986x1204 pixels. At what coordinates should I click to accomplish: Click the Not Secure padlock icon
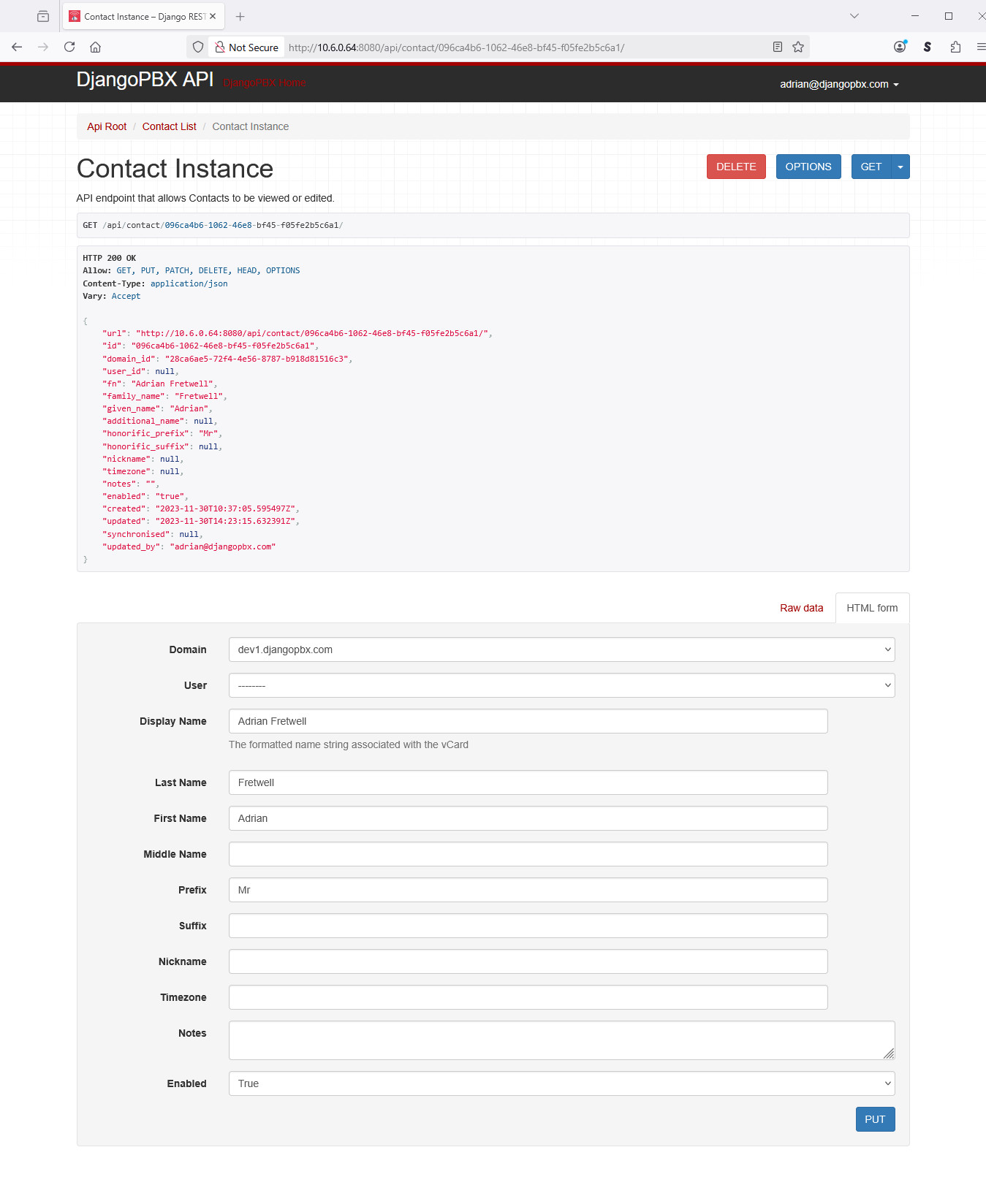pos(219,47)
